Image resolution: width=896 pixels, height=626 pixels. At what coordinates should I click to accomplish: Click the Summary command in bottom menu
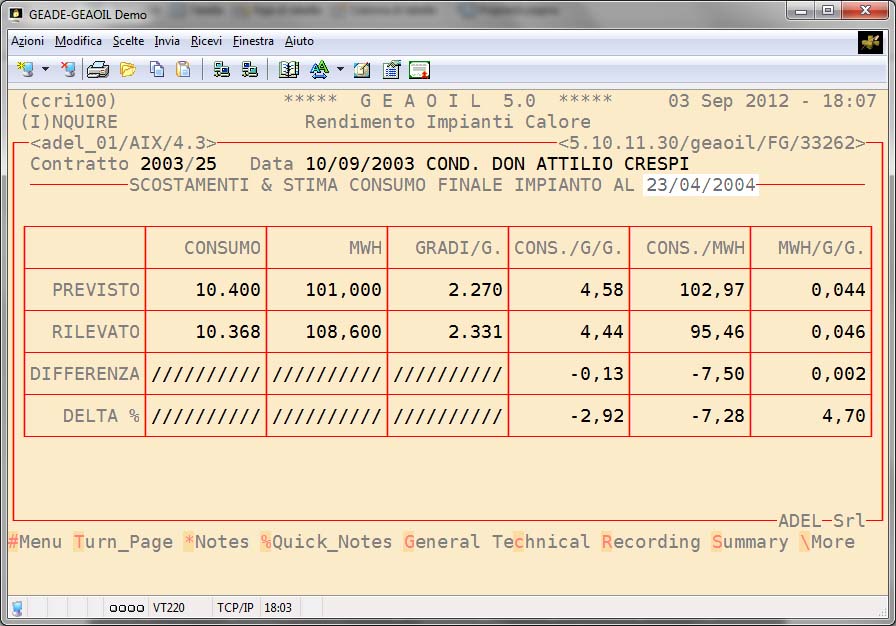click(750, 542)
